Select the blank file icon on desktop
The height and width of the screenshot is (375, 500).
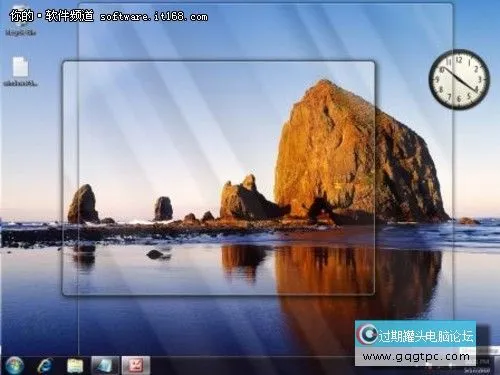pos(21,71)
